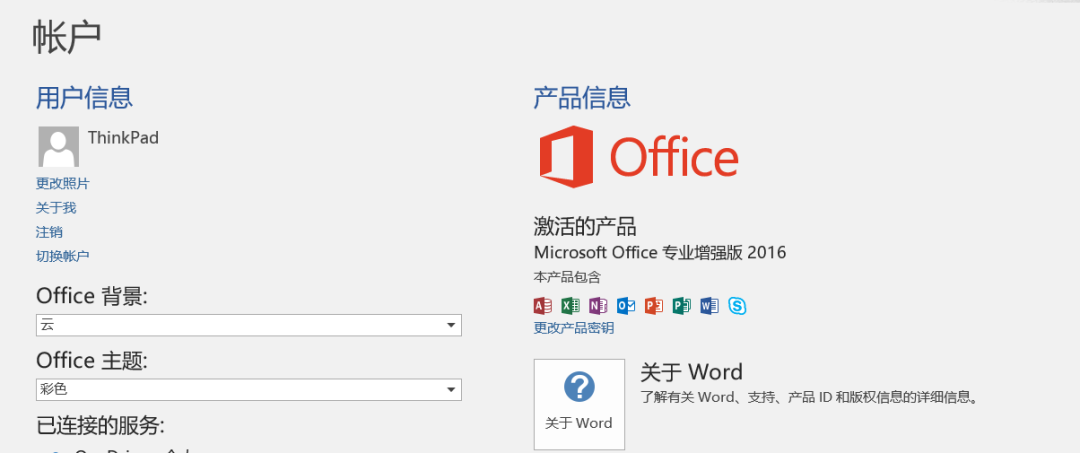
Task: Click the Word product icon
Action: point(709,305)
